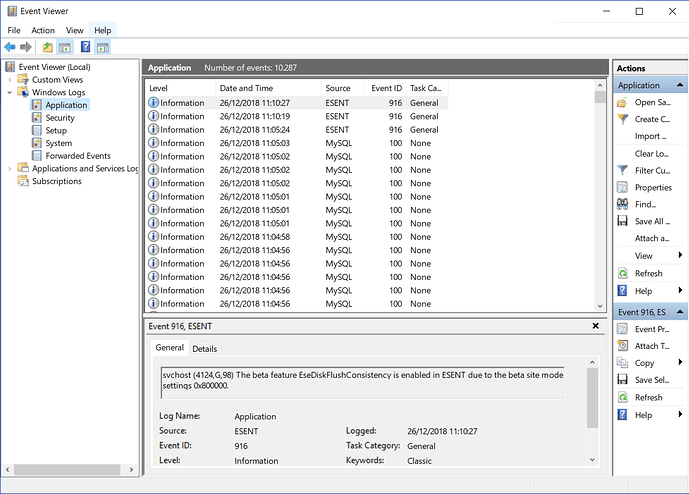The width and height of the screenshot is (689, 494).
Task: Open Create Custom View in Actions pane
Action: click(652, 119)
